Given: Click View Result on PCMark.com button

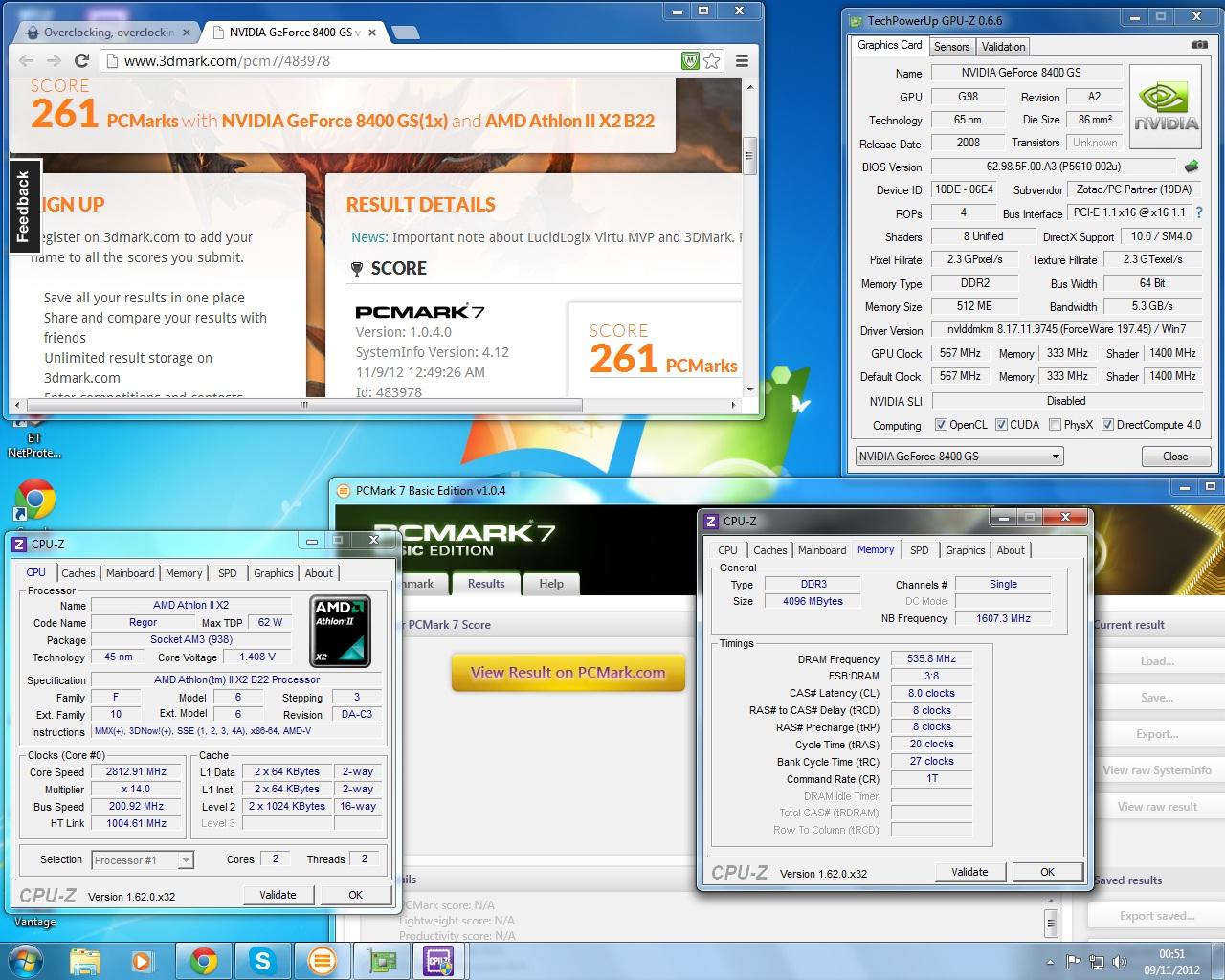Looking at the screenshot, I should pyautogui.click(x=568, y=672).
